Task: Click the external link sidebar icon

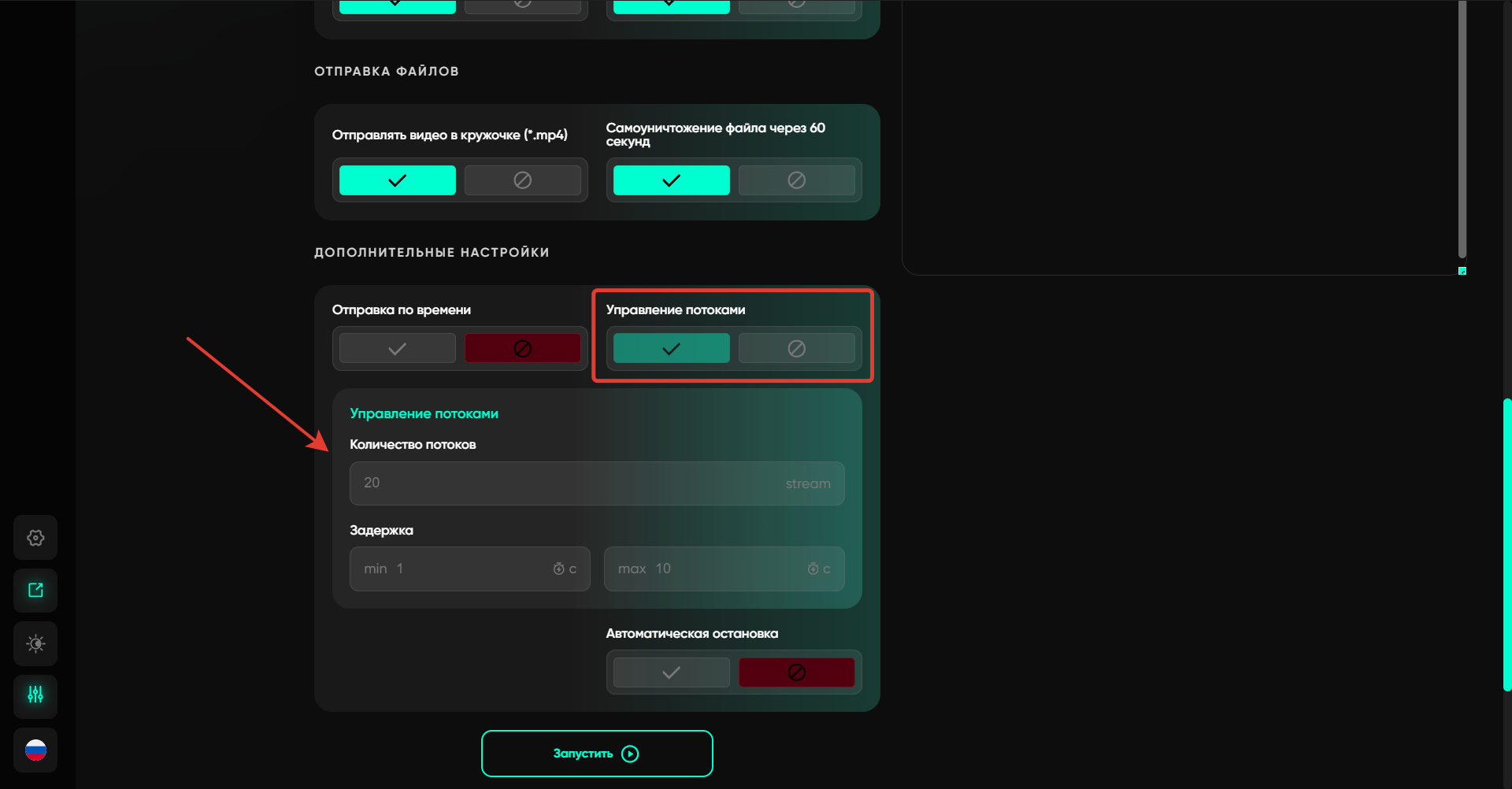Action: [x=35, y=591]
